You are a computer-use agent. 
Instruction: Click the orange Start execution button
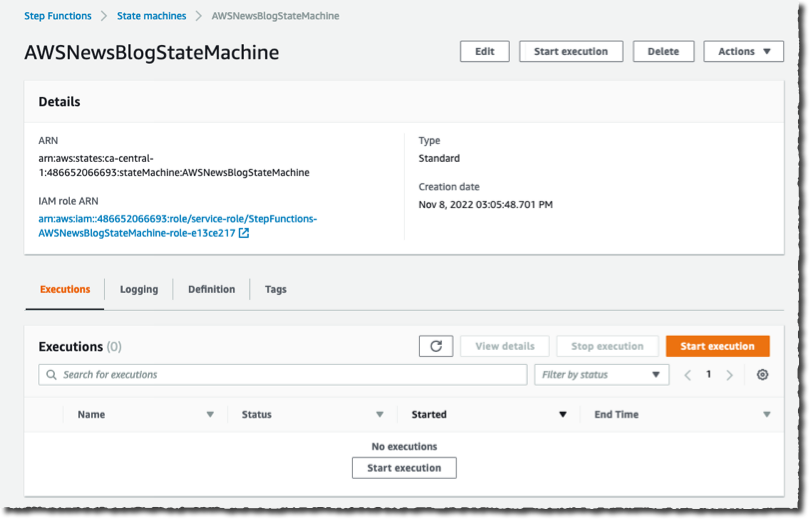[x=718, y=346]
